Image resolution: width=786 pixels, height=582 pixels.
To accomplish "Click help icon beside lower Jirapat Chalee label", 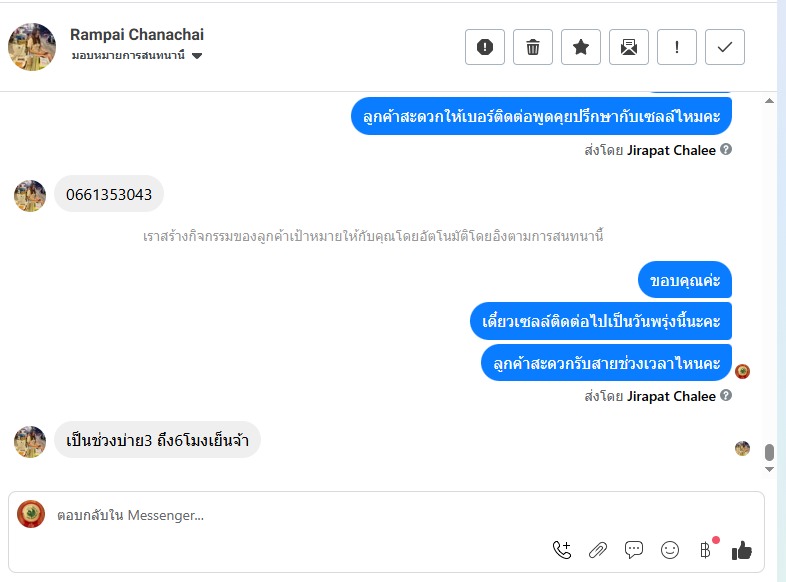I will coord(726,396).
